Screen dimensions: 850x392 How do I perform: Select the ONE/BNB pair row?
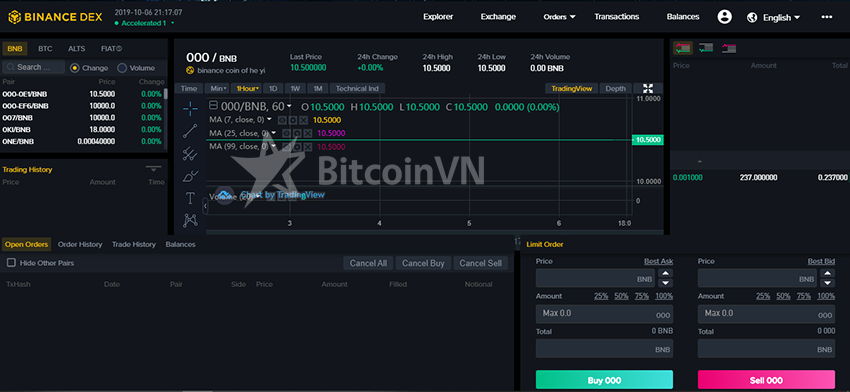click(83, 142)
